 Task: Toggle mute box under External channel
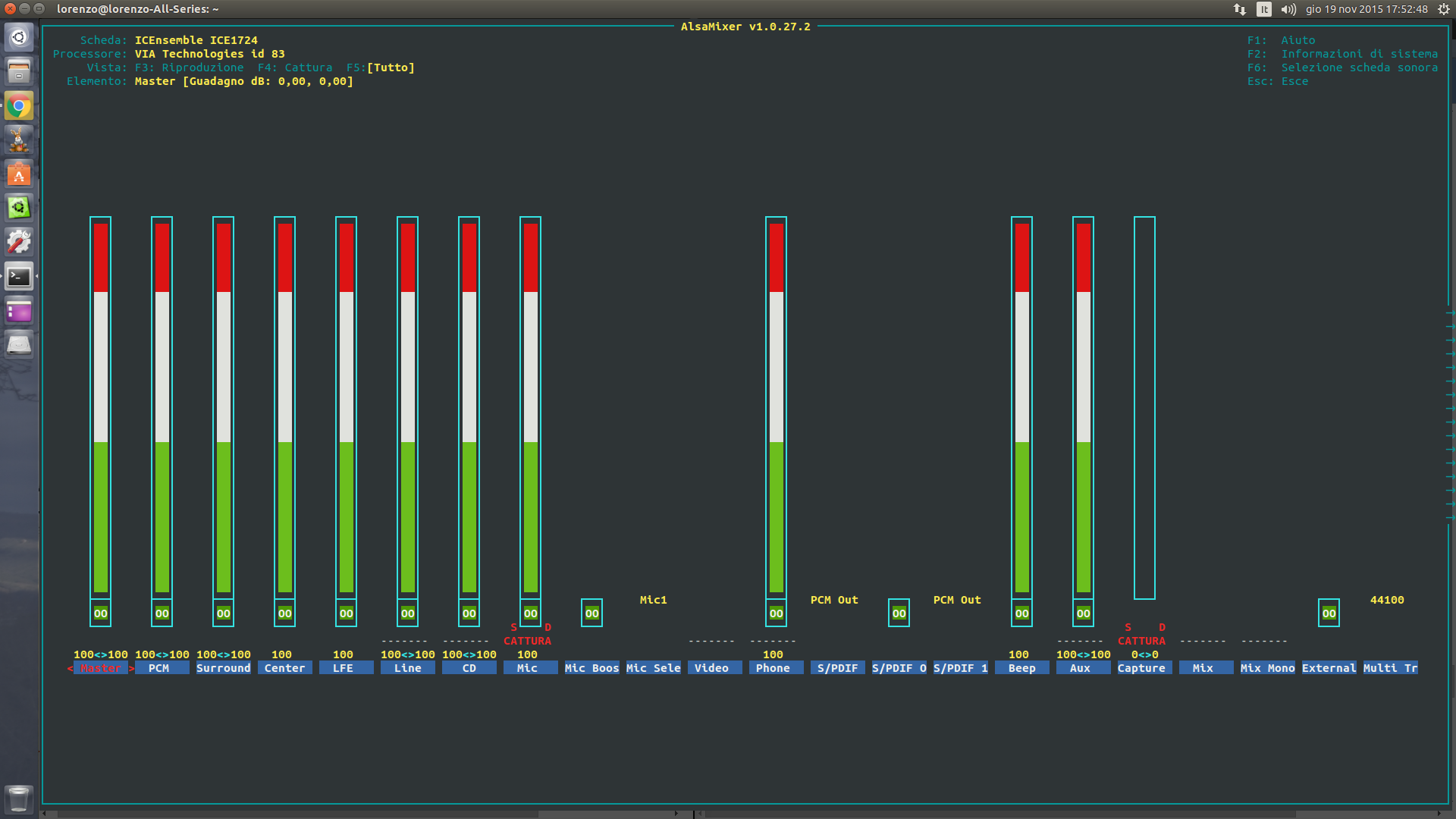1329,613
